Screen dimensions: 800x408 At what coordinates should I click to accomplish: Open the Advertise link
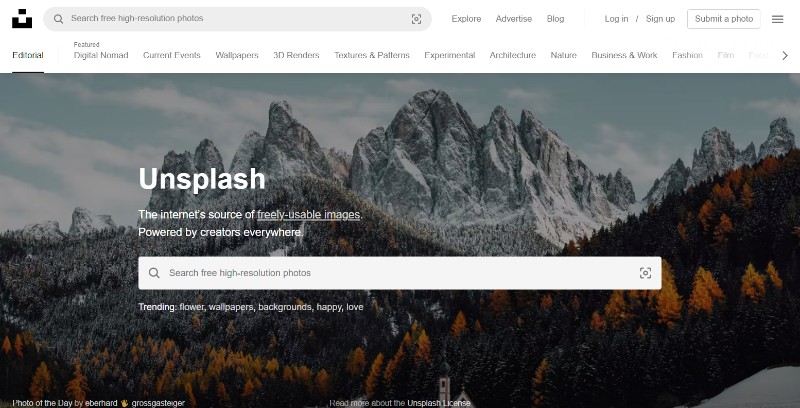tap(513, 19)
